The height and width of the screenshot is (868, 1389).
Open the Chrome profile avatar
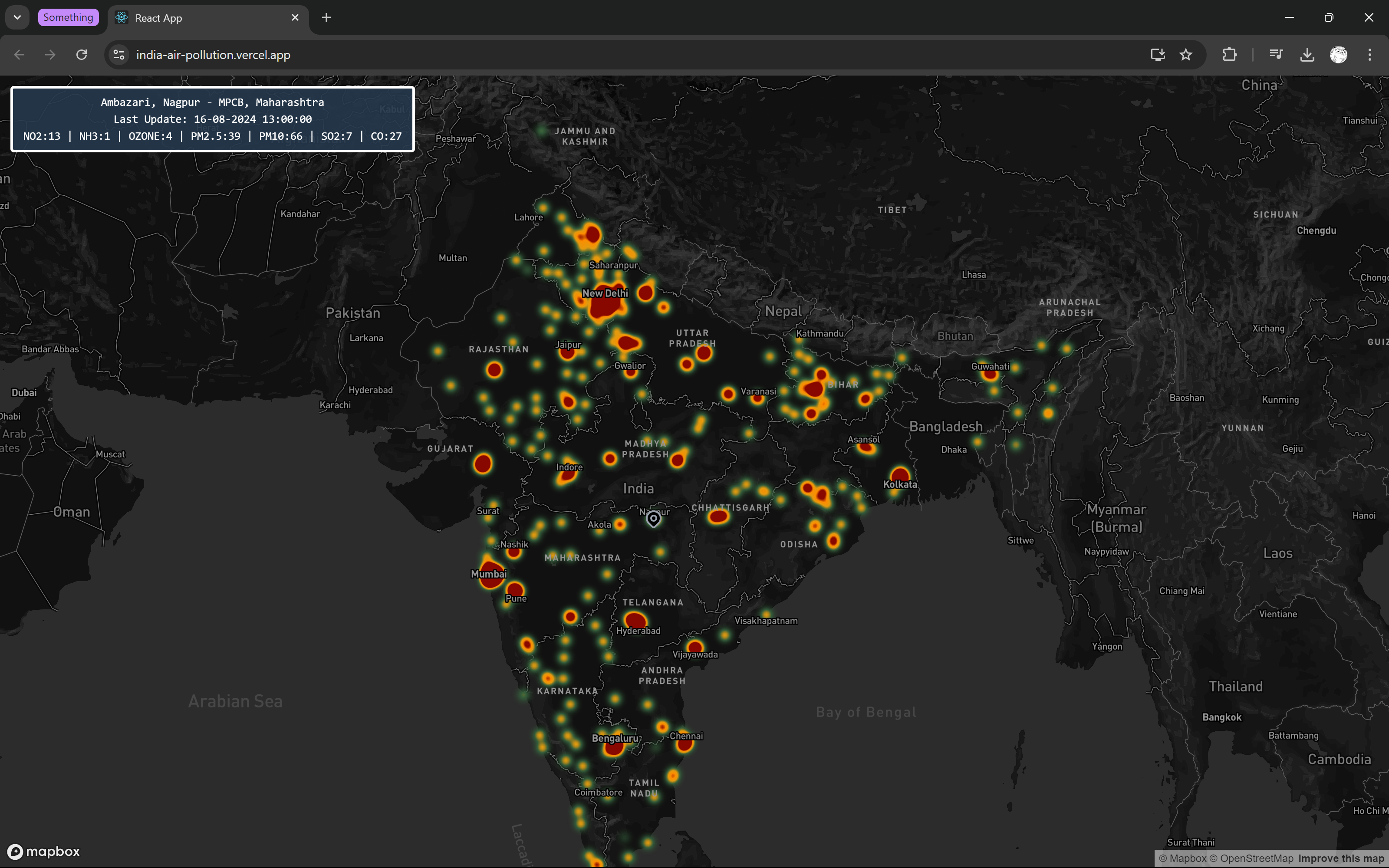[x=1339, y=55]
